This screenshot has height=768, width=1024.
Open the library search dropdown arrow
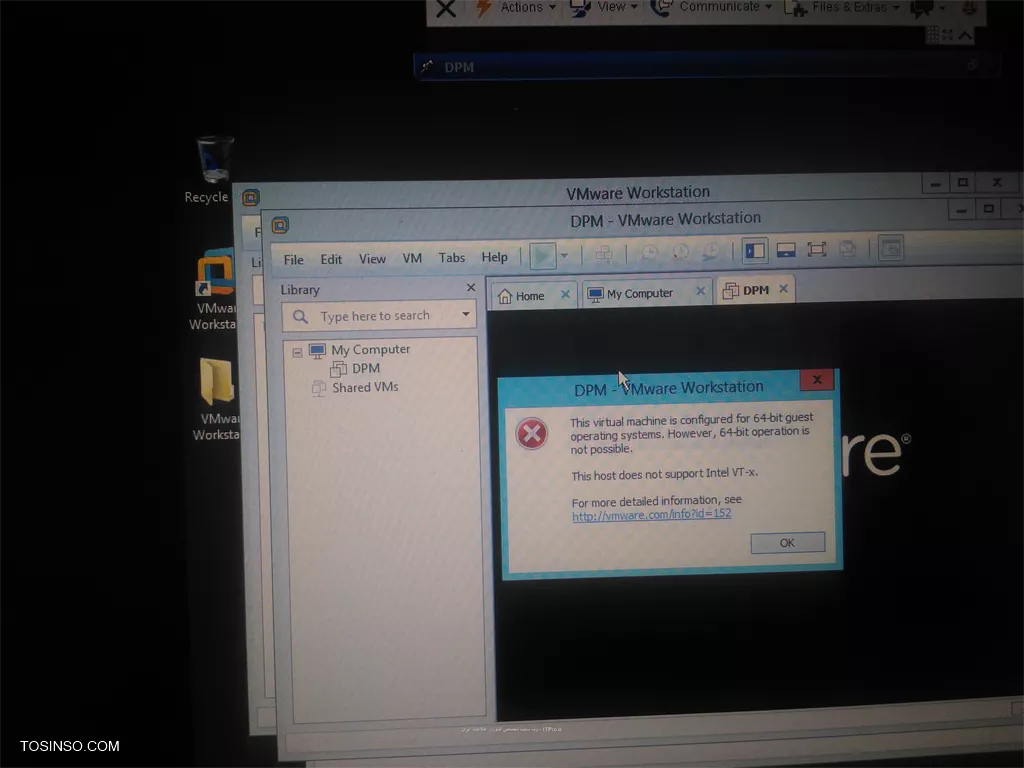[466, 314]
